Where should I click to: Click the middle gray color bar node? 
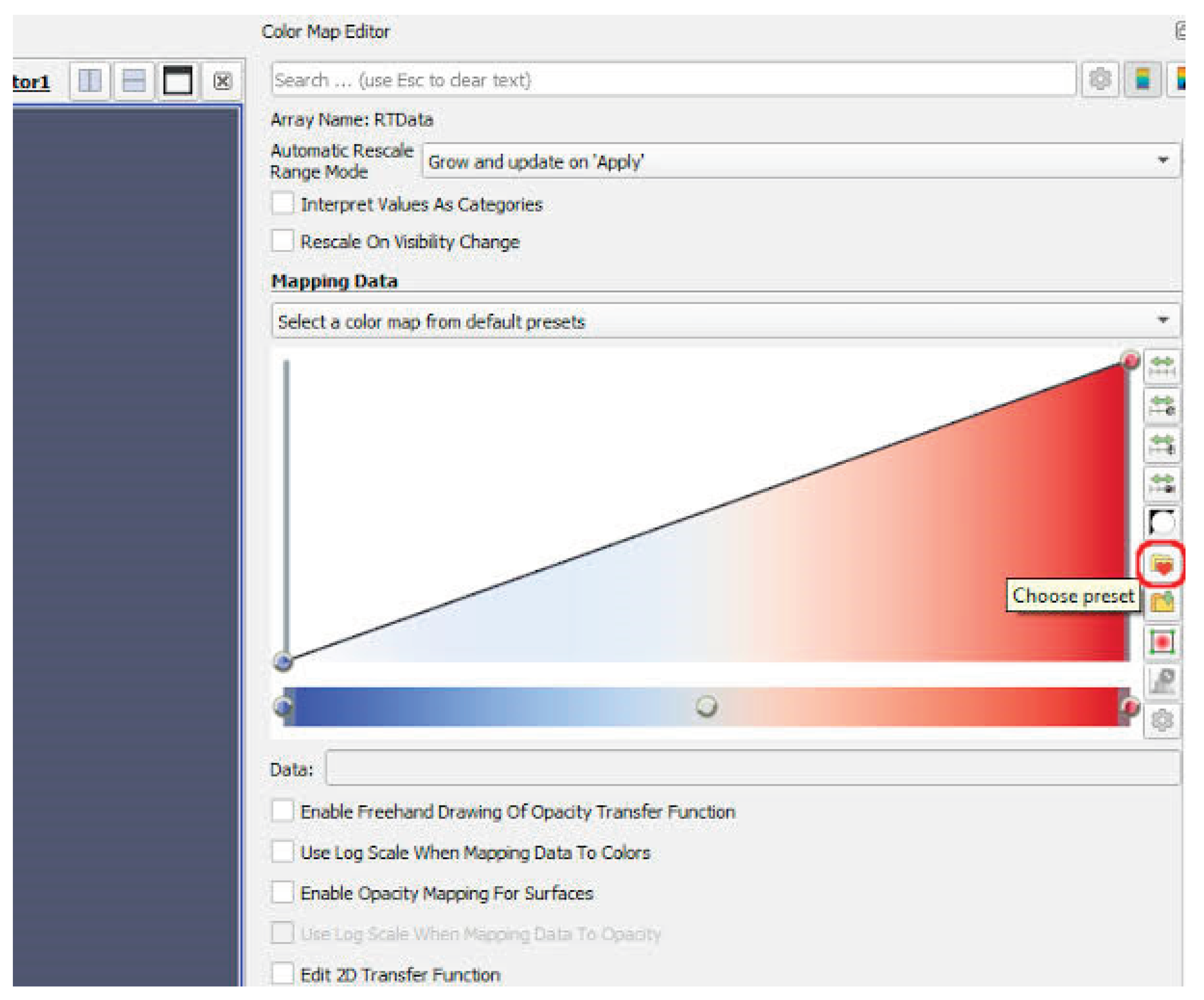pyautogui.click(x=706, y=706)
